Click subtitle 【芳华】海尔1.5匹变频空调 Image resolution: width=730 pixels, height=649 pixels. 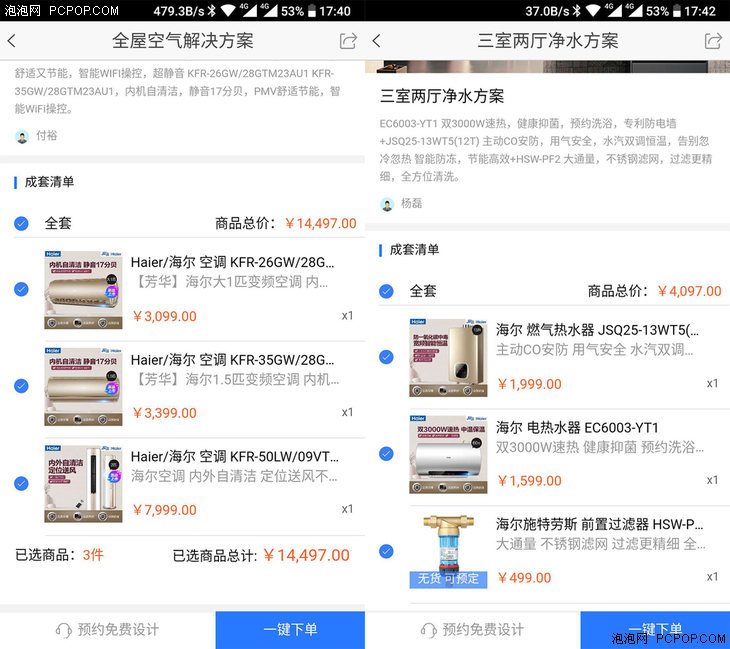click(236, 380)
